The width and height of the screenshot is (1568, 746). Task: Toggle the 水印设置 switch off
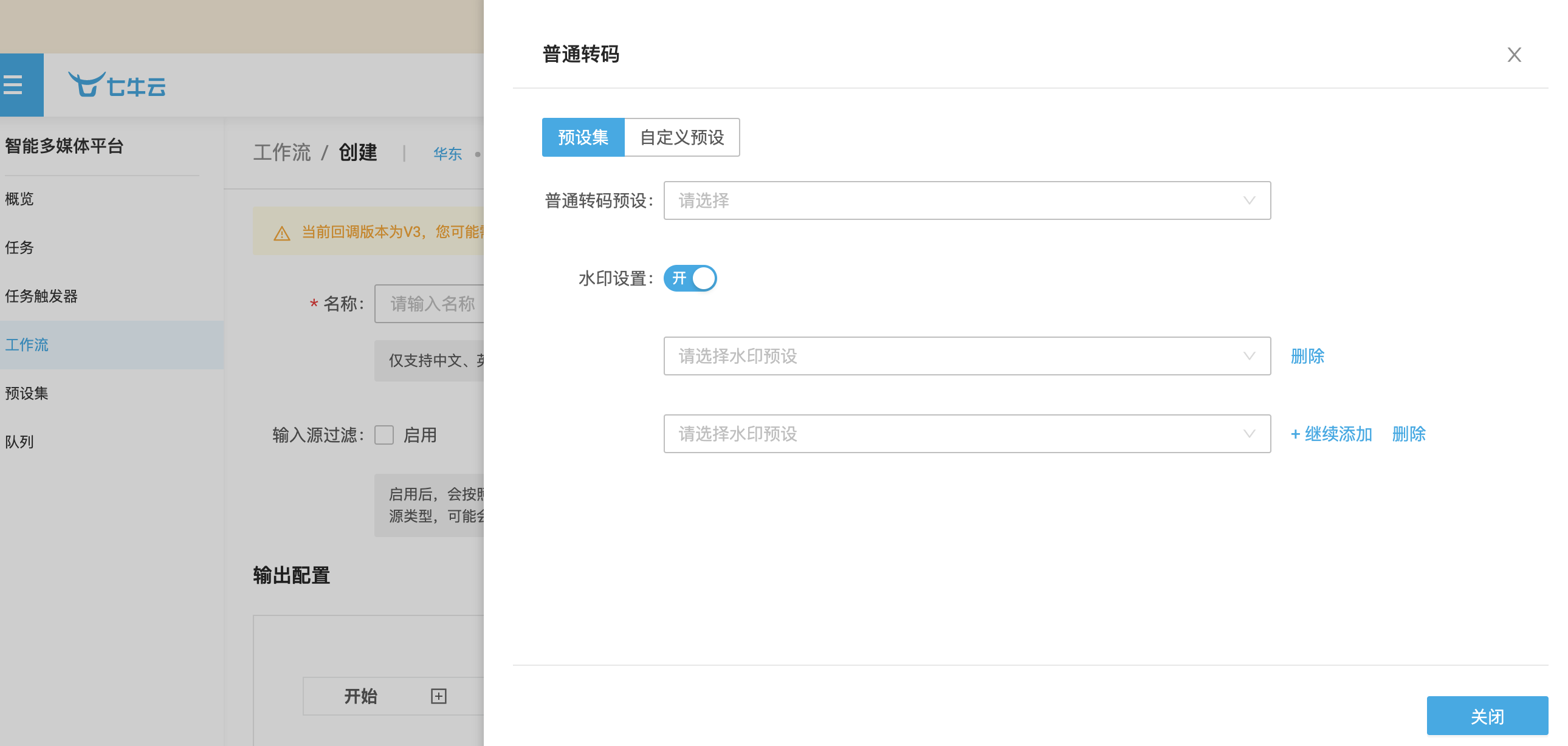point(690,278)
